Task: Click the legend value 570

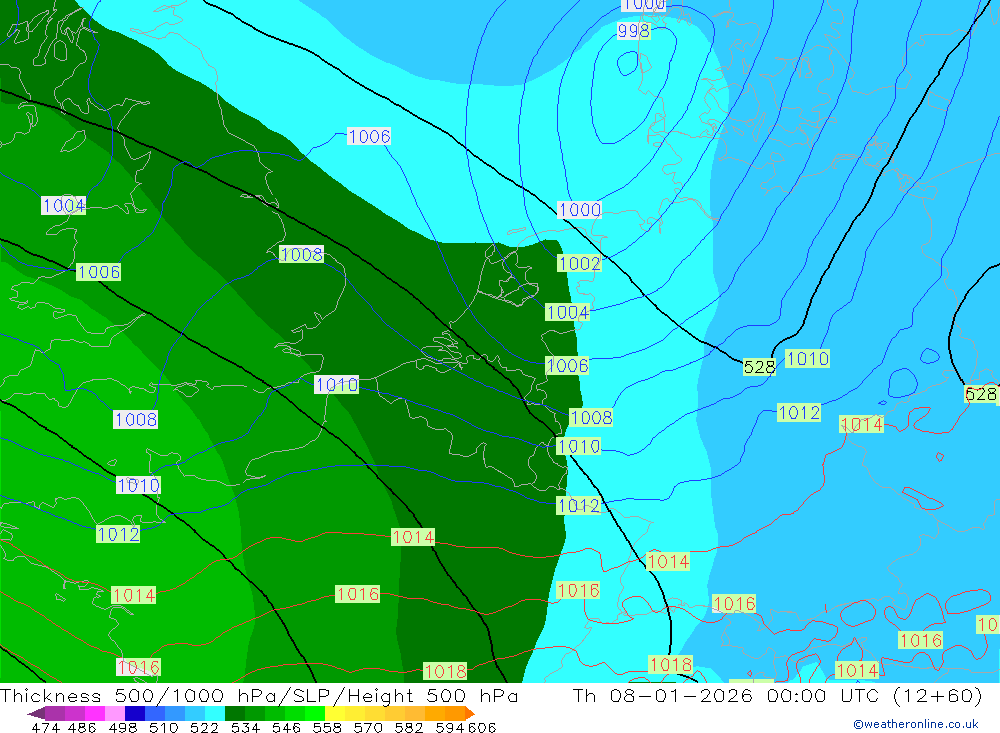Action: click(368, 727)
